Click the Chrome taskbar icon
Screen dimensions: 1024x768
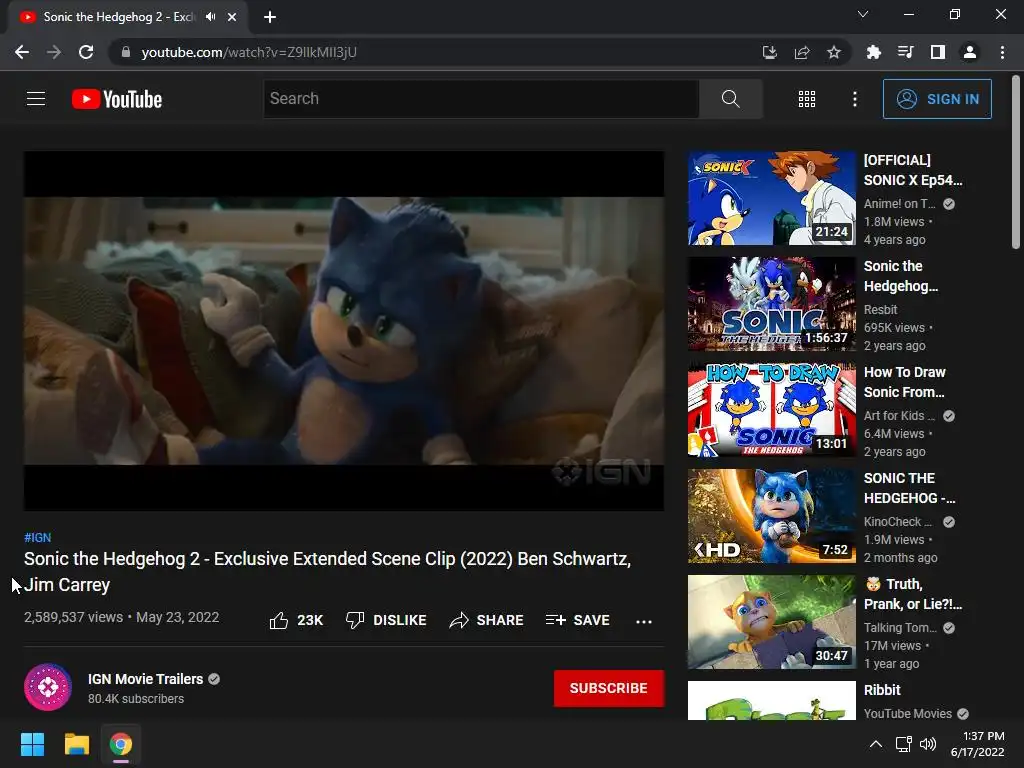click(121, 744)
